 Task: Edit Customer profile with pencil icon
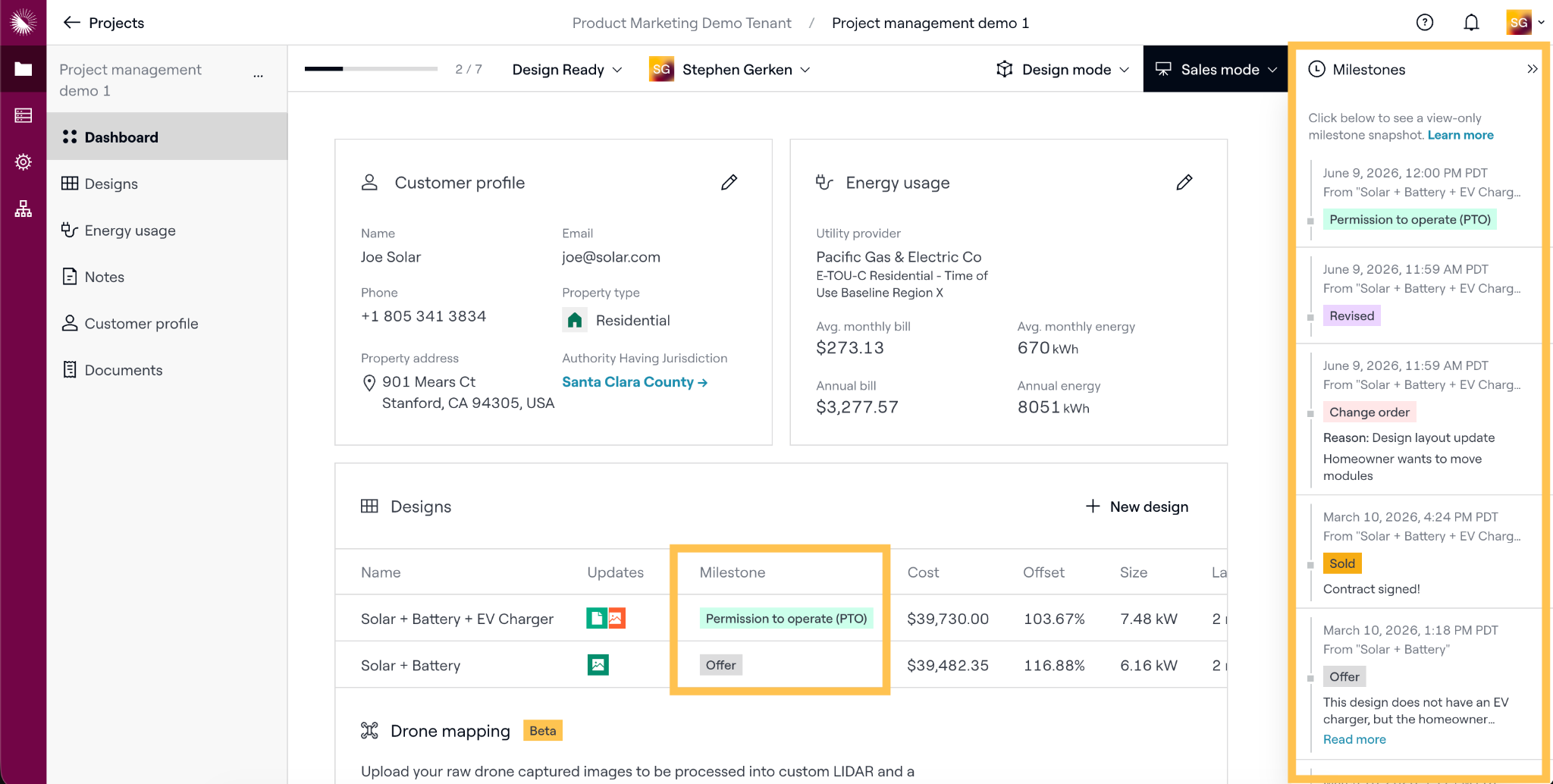pos(729,183)
